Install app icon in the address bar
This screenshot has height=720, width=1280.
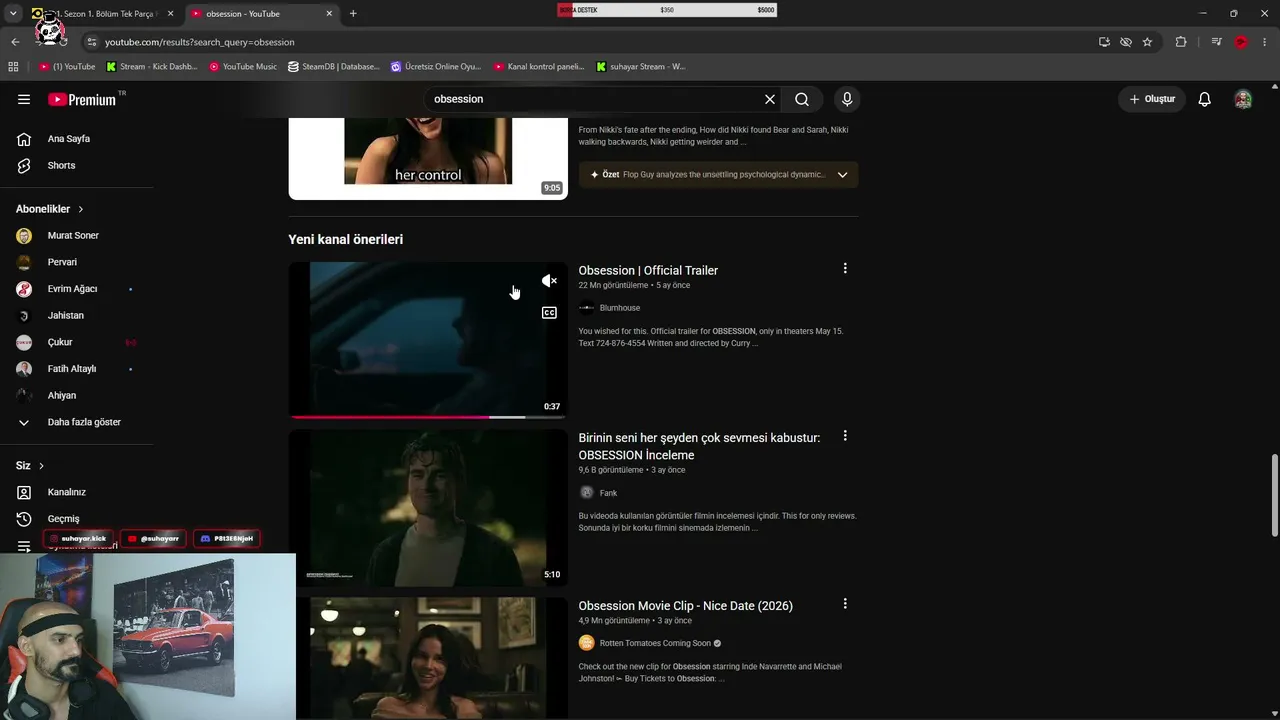(1104, 42)
